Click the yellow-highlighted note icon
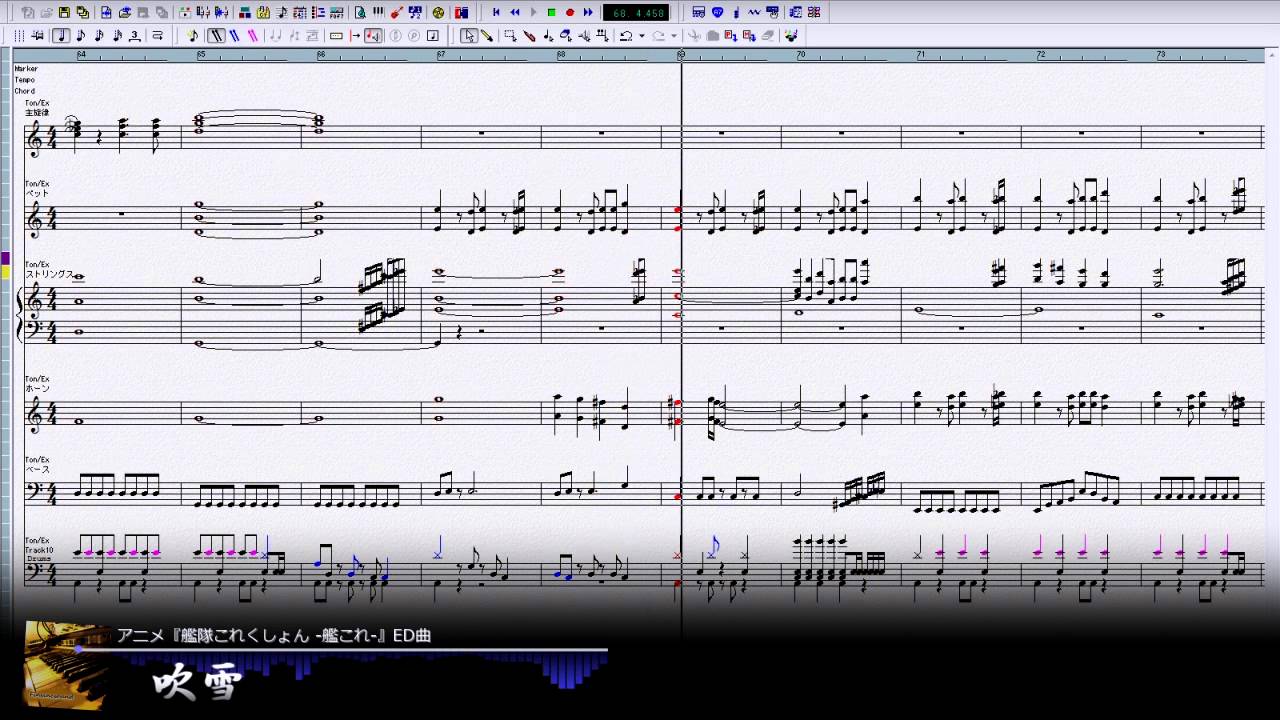The image size is (1280, 720). point(192,36)
